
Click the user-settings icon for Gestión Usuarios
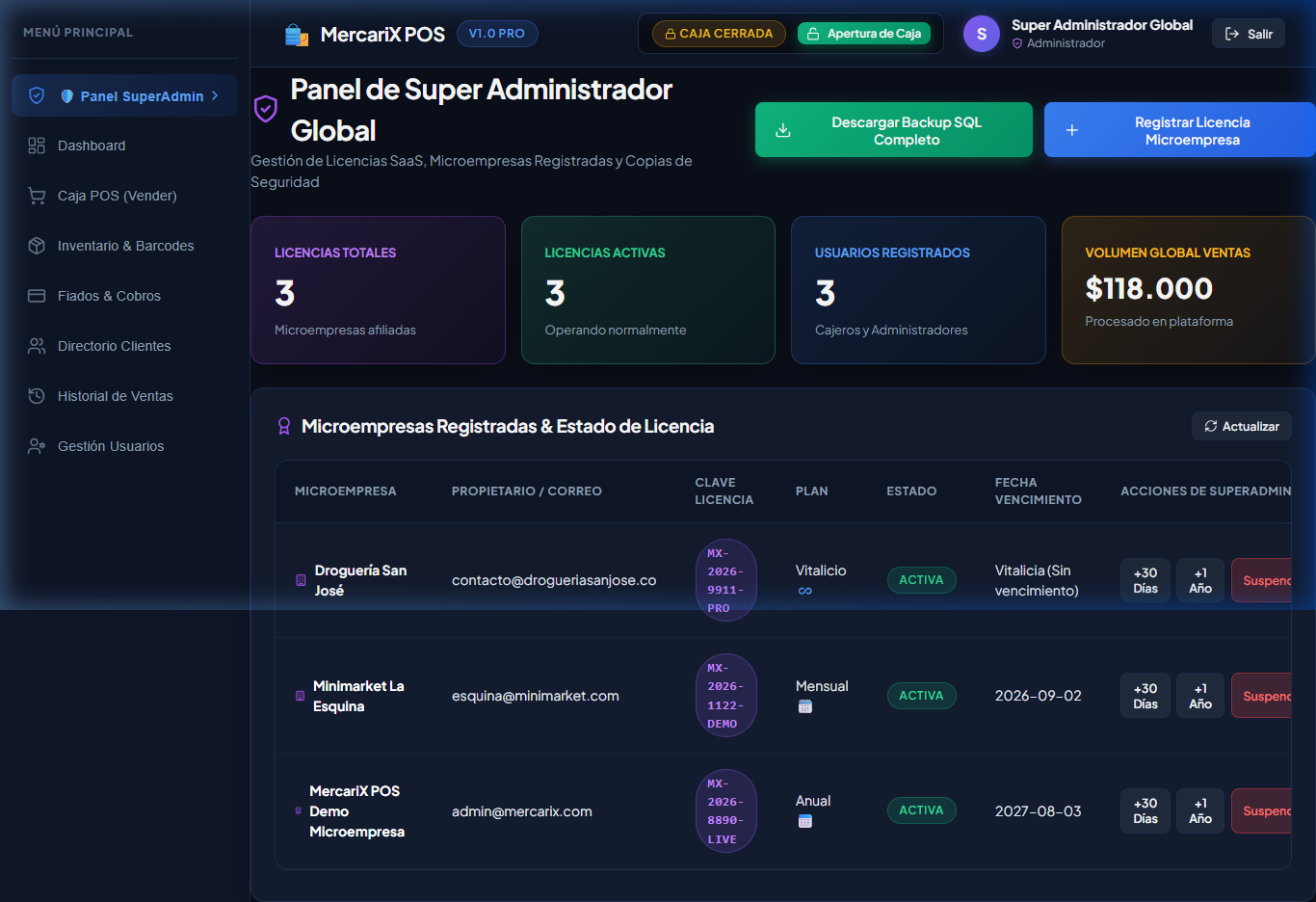(37, 446)
